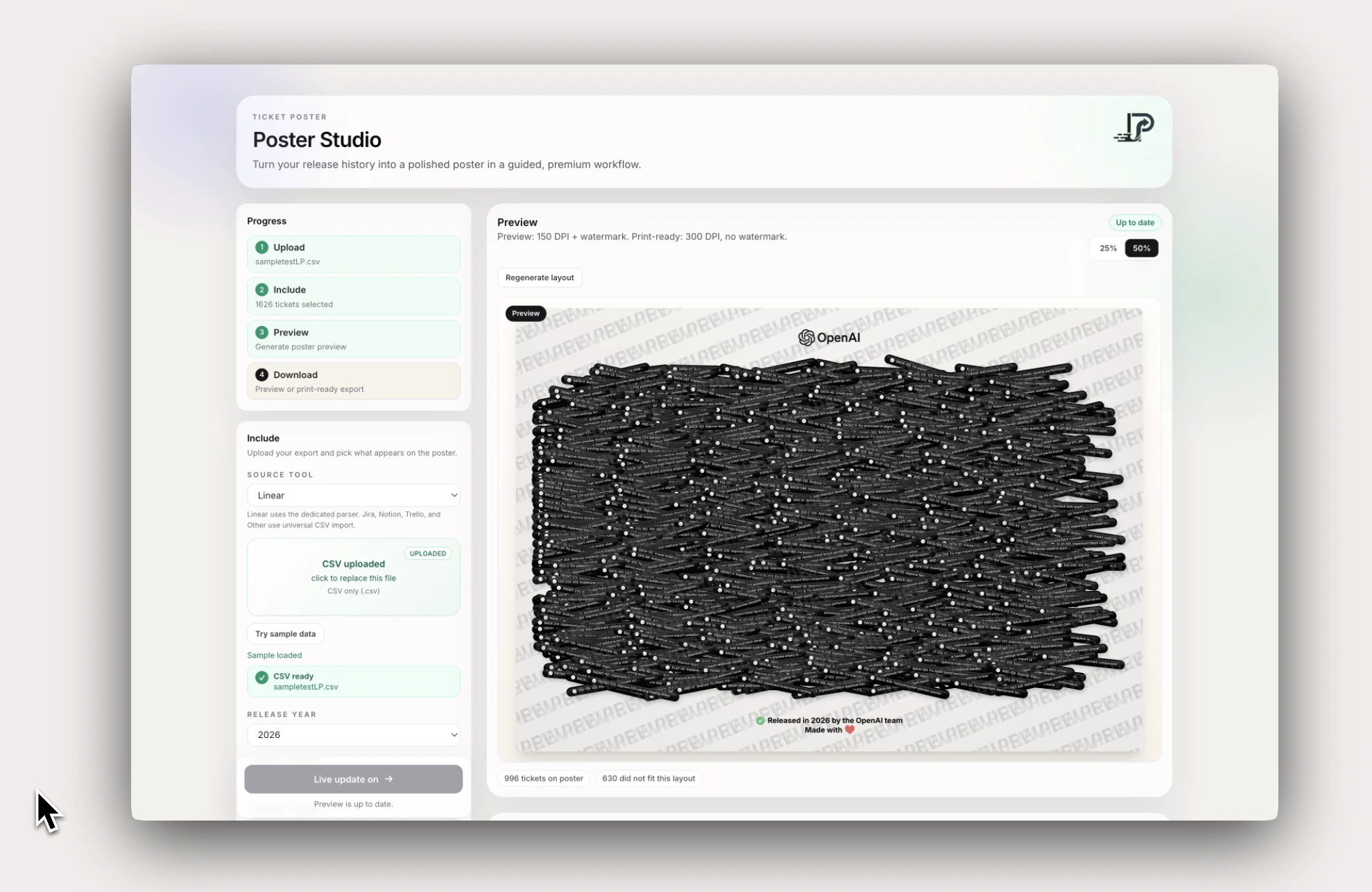Click the Upload step number one badge
The width and height of the screenshot is (1372, 892).
click(x=261, y=247)
